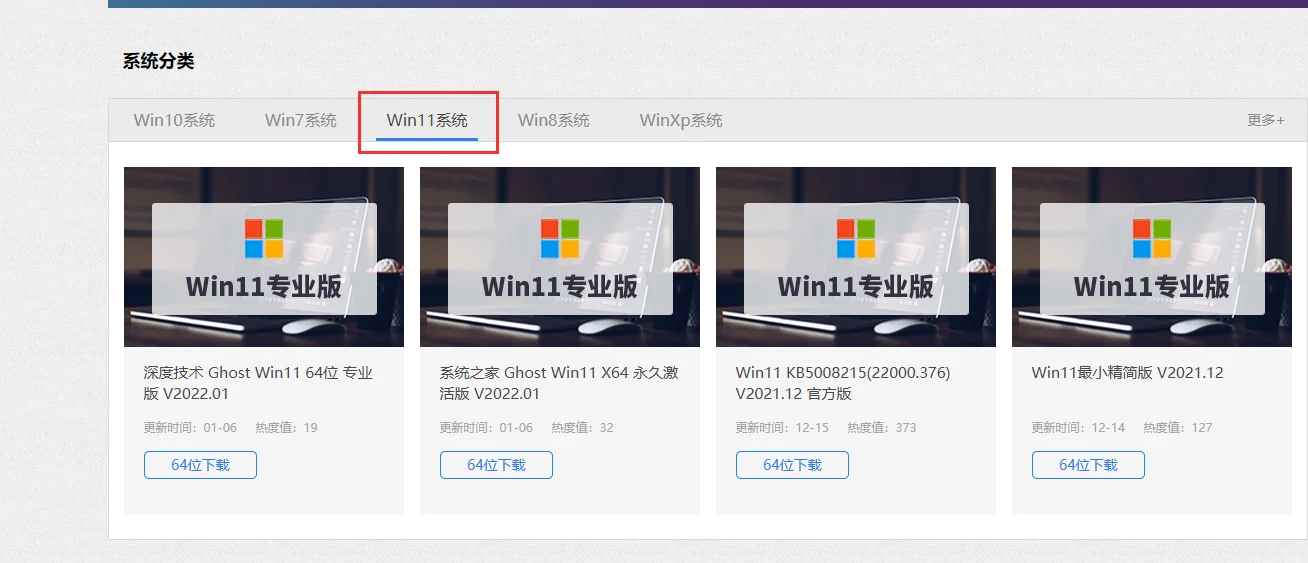
Task: Open Win11 KB5008215(22000.376) 官方版 title link
Action: coord(842,383)
